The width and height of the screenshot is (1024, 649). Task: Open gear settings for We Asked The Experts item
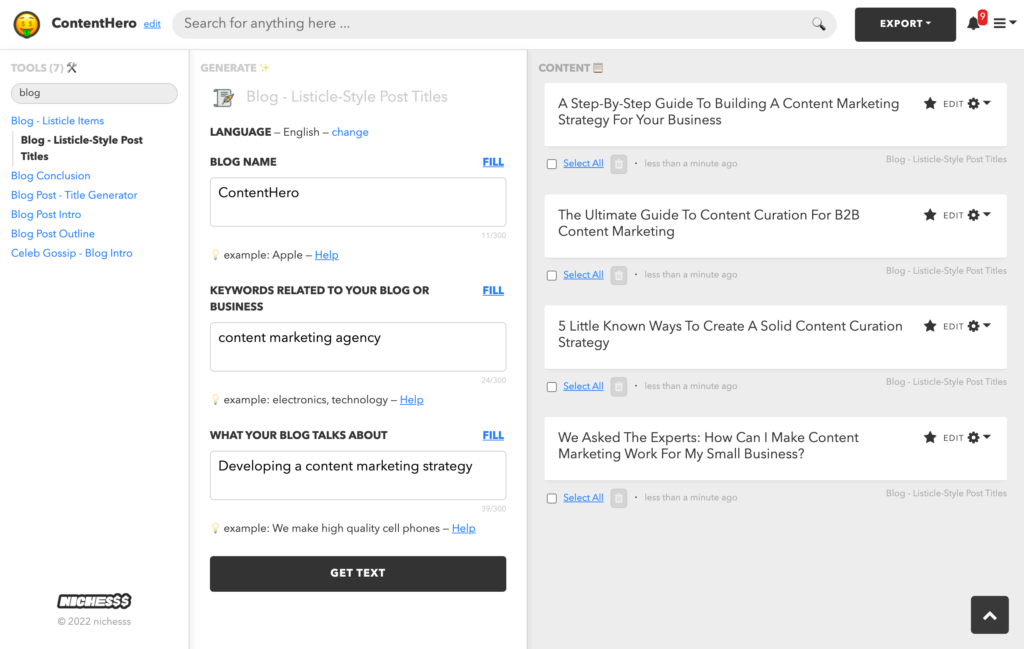[979, 437]
